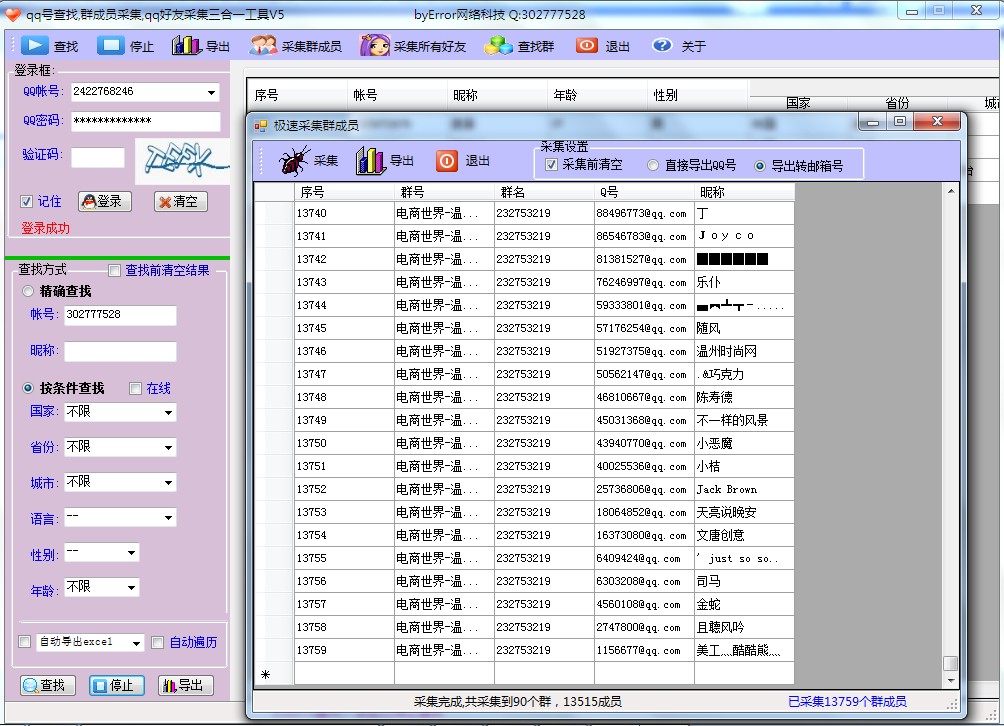
Task: Toggle the 在线 checkbox
Action: [135, 389]
